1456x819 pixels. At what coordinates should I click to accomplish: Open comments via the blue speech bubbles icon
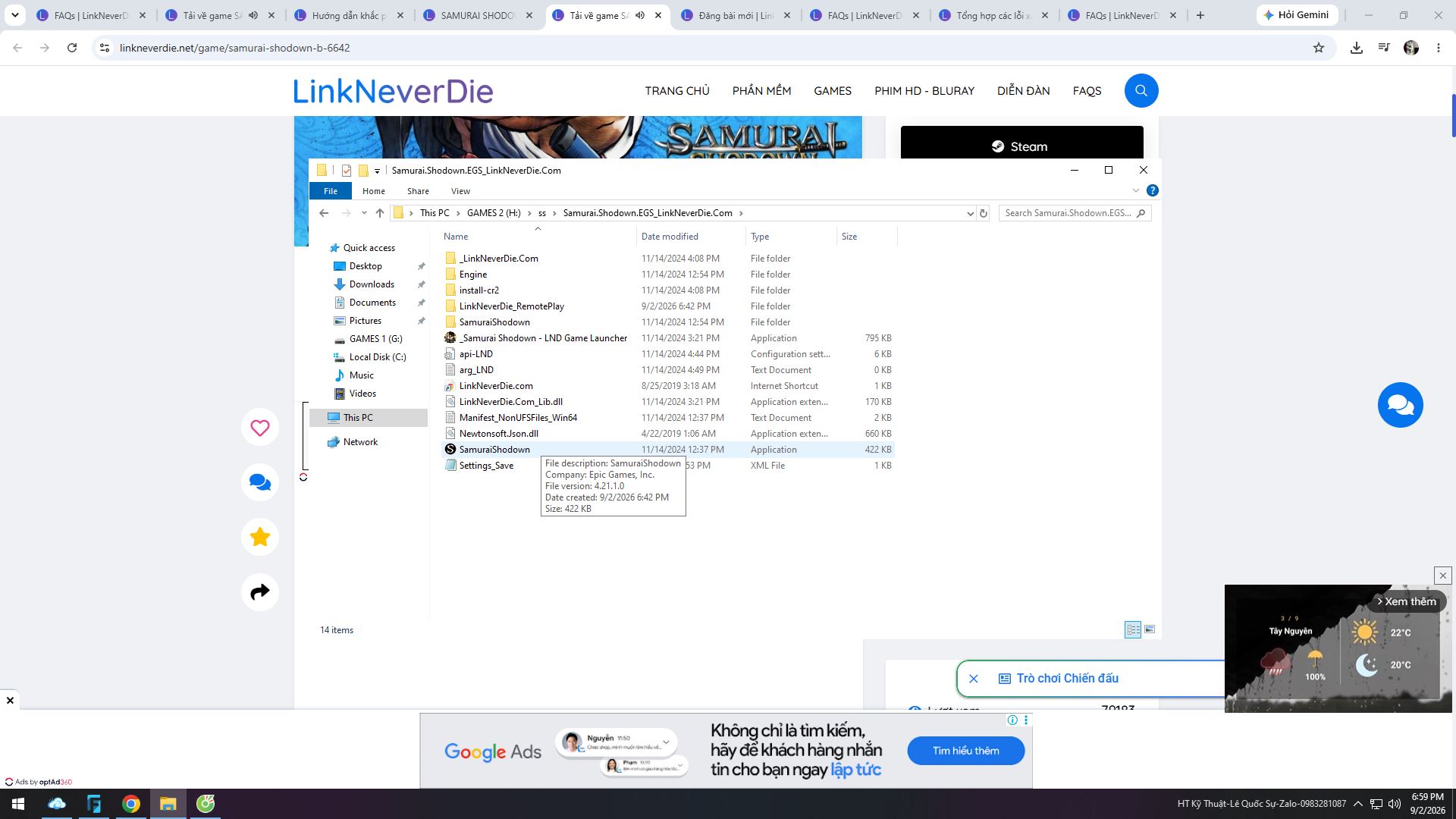tap(260, 482)
